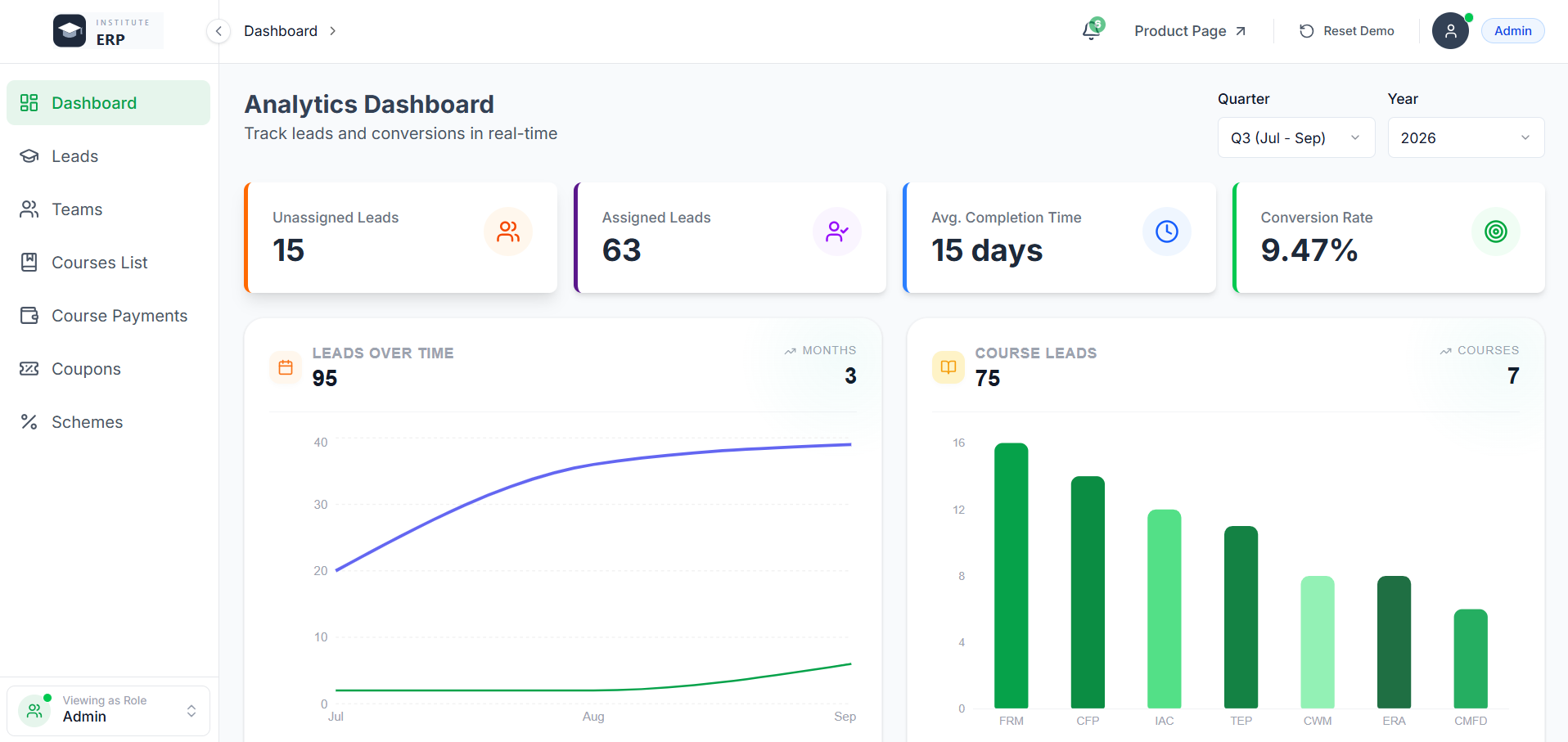Image resolution: width=1568 pixels, height=742 pixels.
Task: Open the Year dropdown showing 2026
Action: point(1466,138)
